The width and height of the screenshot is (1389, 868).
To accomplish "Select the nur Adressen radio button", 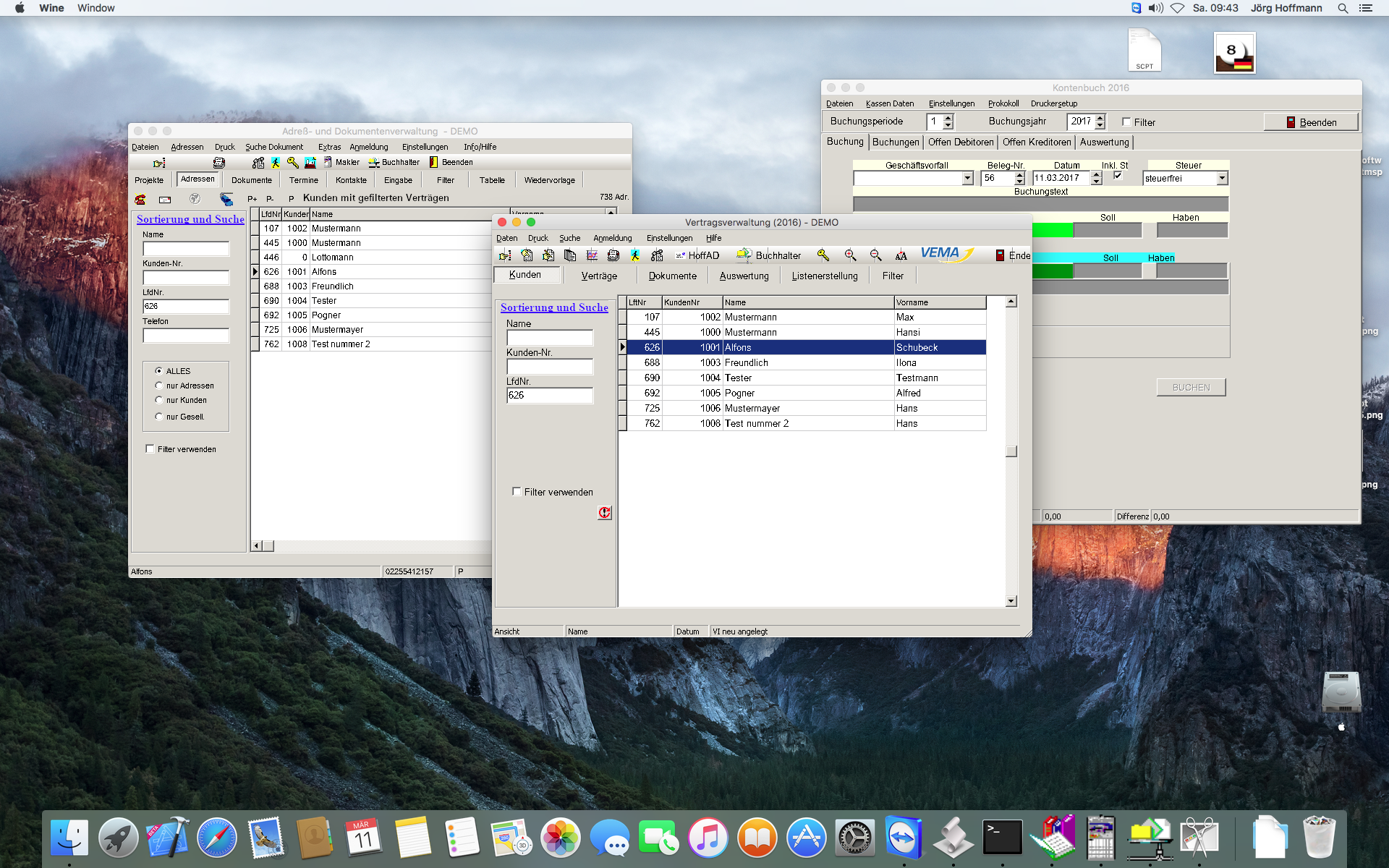I will click(x=159, y=386).
